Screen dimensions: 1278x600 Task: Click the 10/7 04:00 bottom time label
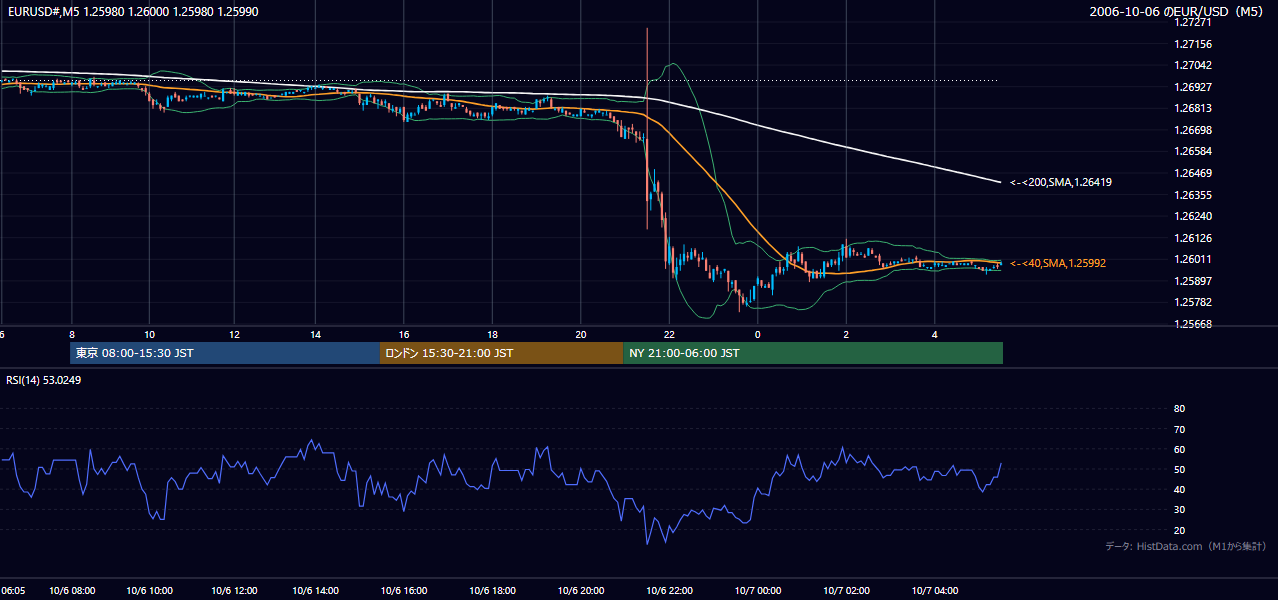pyautogui.click(x=935, y=591)
